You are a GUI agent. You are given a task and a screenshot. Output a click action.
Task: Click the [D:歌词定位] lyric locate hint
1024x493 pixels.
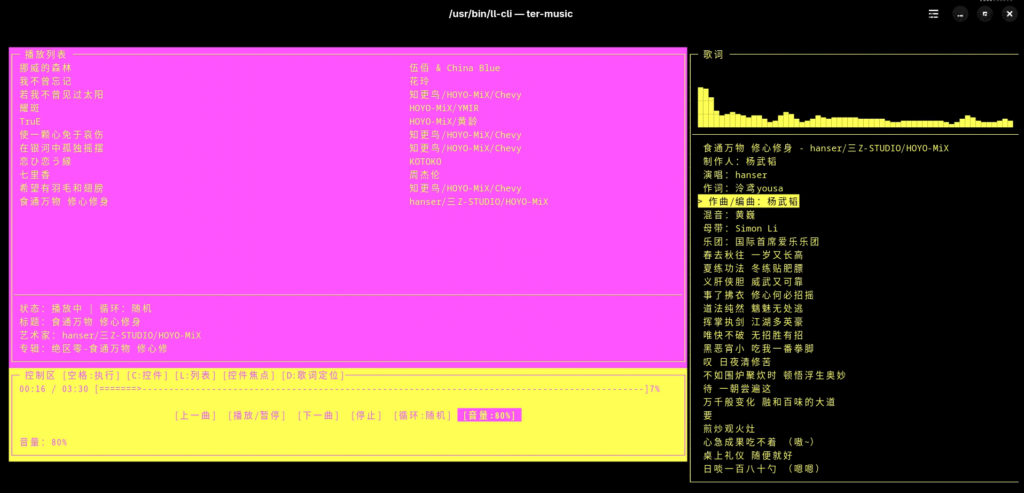point(313,375)
